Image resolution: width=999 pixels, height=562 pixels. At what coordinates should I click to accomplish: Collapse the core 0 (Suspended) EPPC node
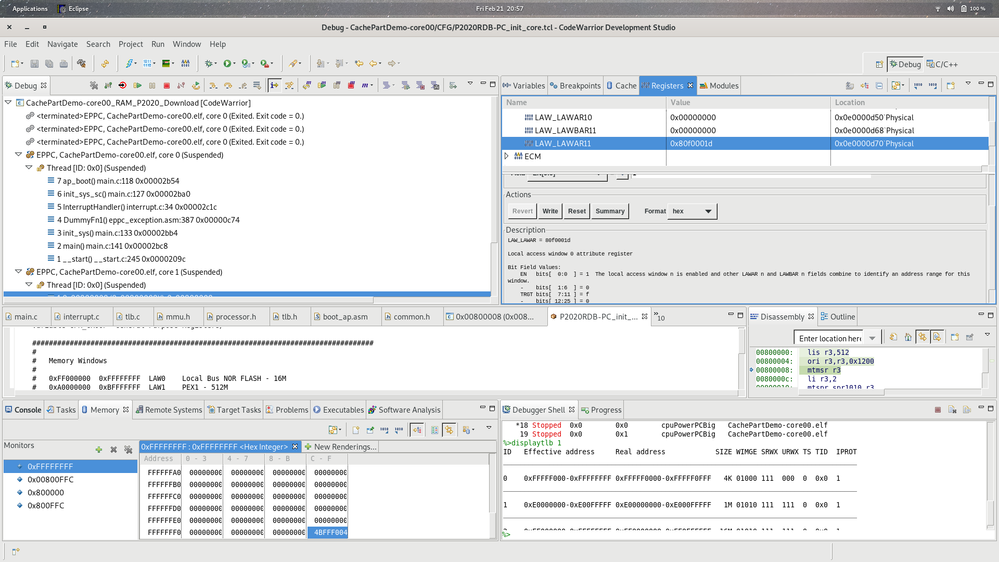tap(18, 155)
